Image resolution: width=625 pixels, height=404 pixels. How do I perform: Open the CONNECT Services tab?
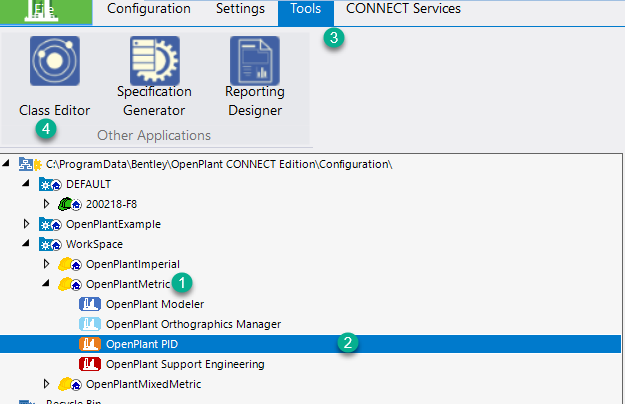click(403, 9)
